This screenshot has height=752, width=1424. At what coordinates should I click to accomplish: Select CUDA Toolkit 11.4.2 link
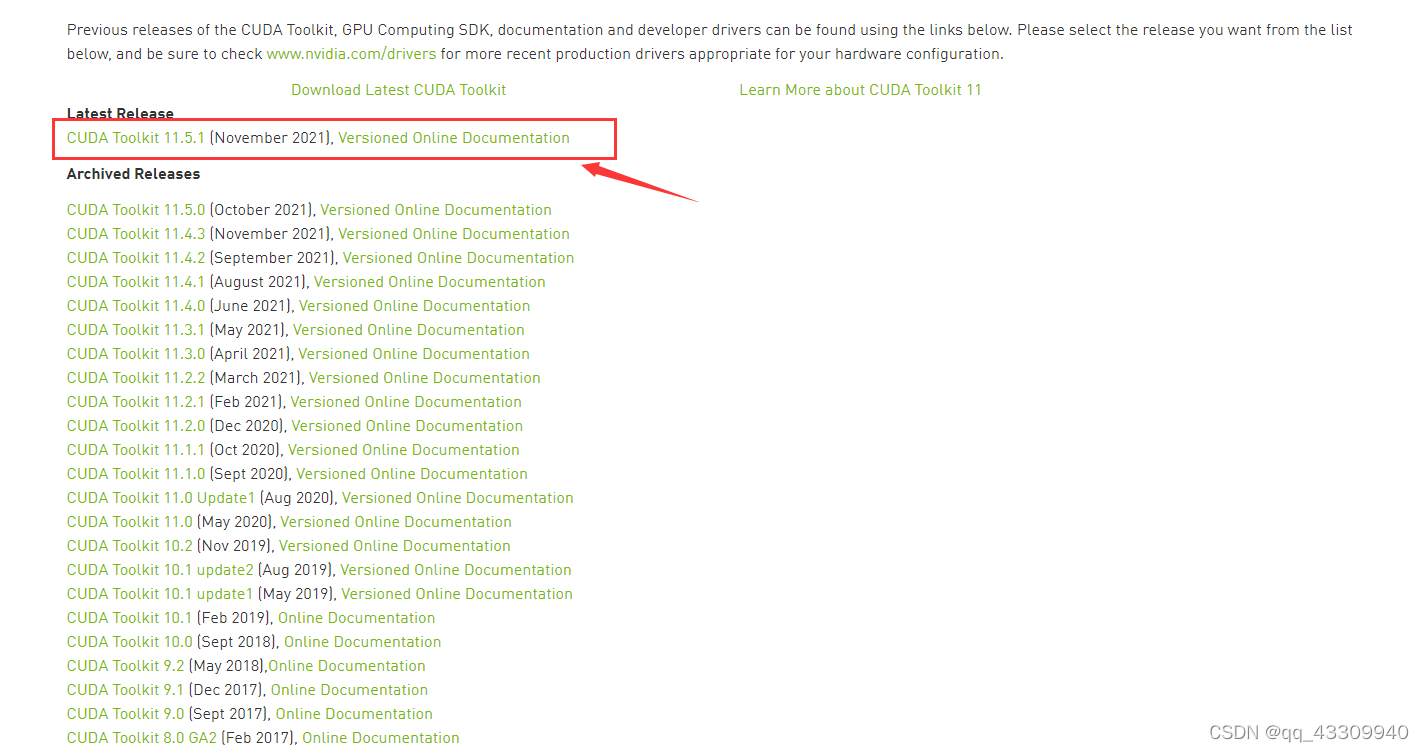pyautogui.click(x=135, y=258)
